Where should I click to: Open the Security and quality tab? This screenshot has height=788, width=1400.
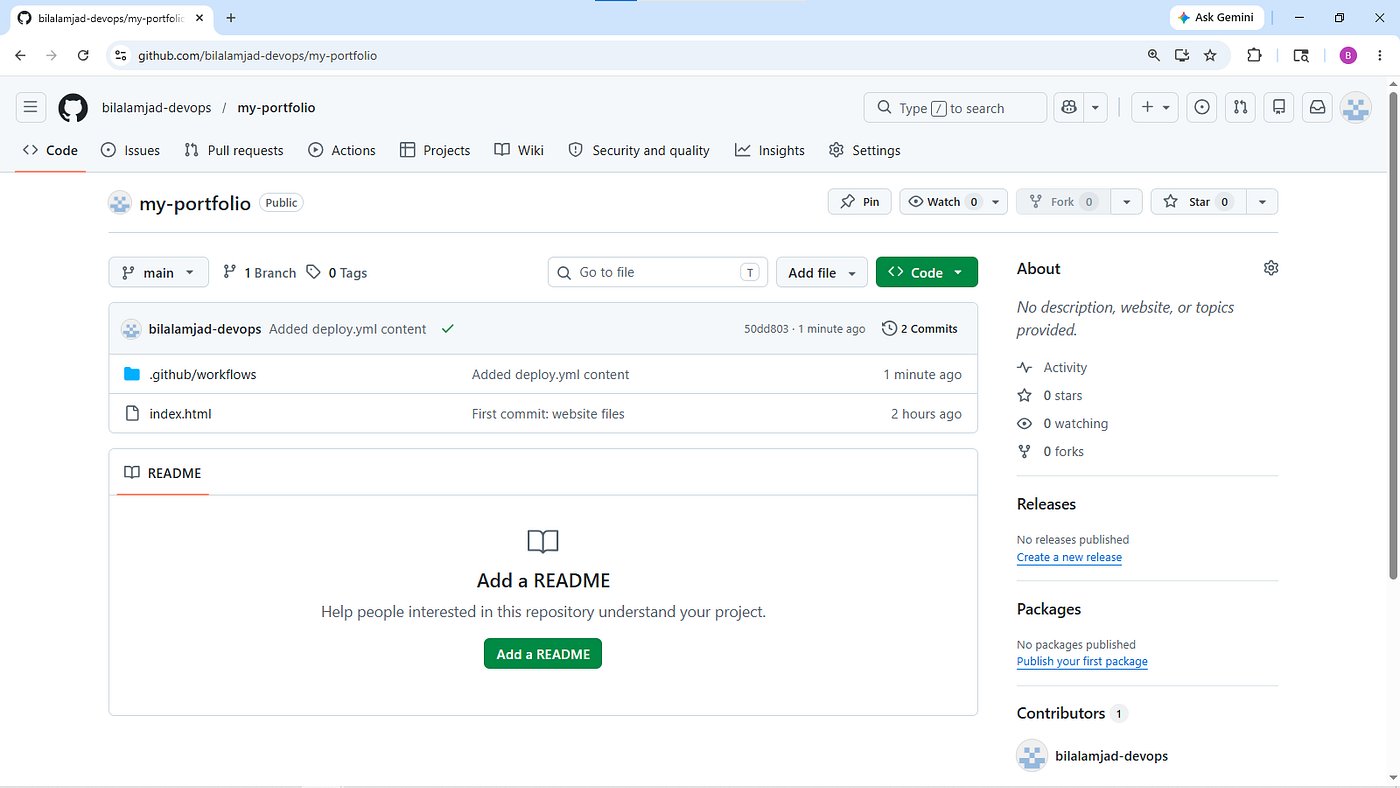coord(639,150)
